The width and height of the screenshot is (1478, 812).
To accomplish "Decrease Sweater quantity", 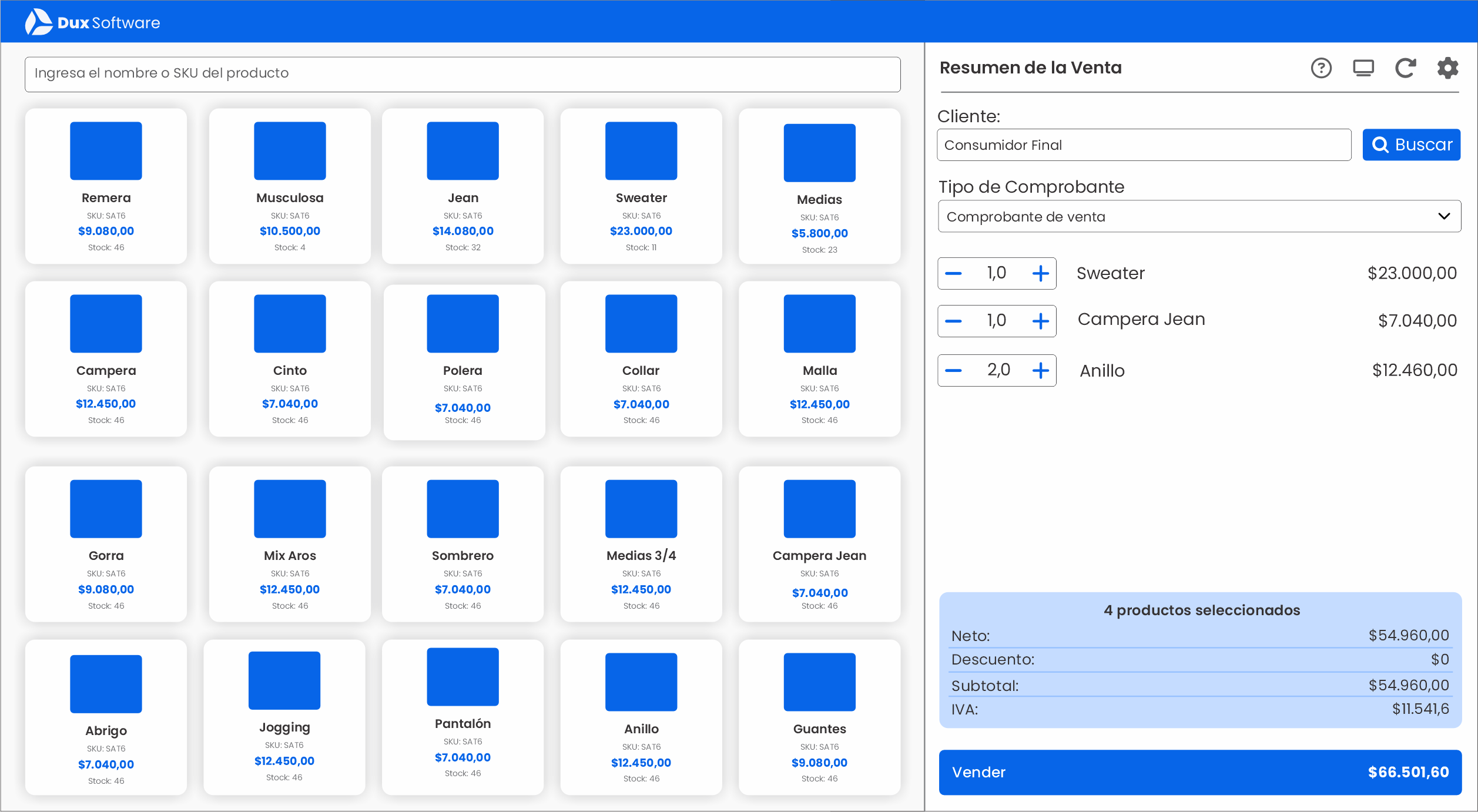I will click(953, 273).
